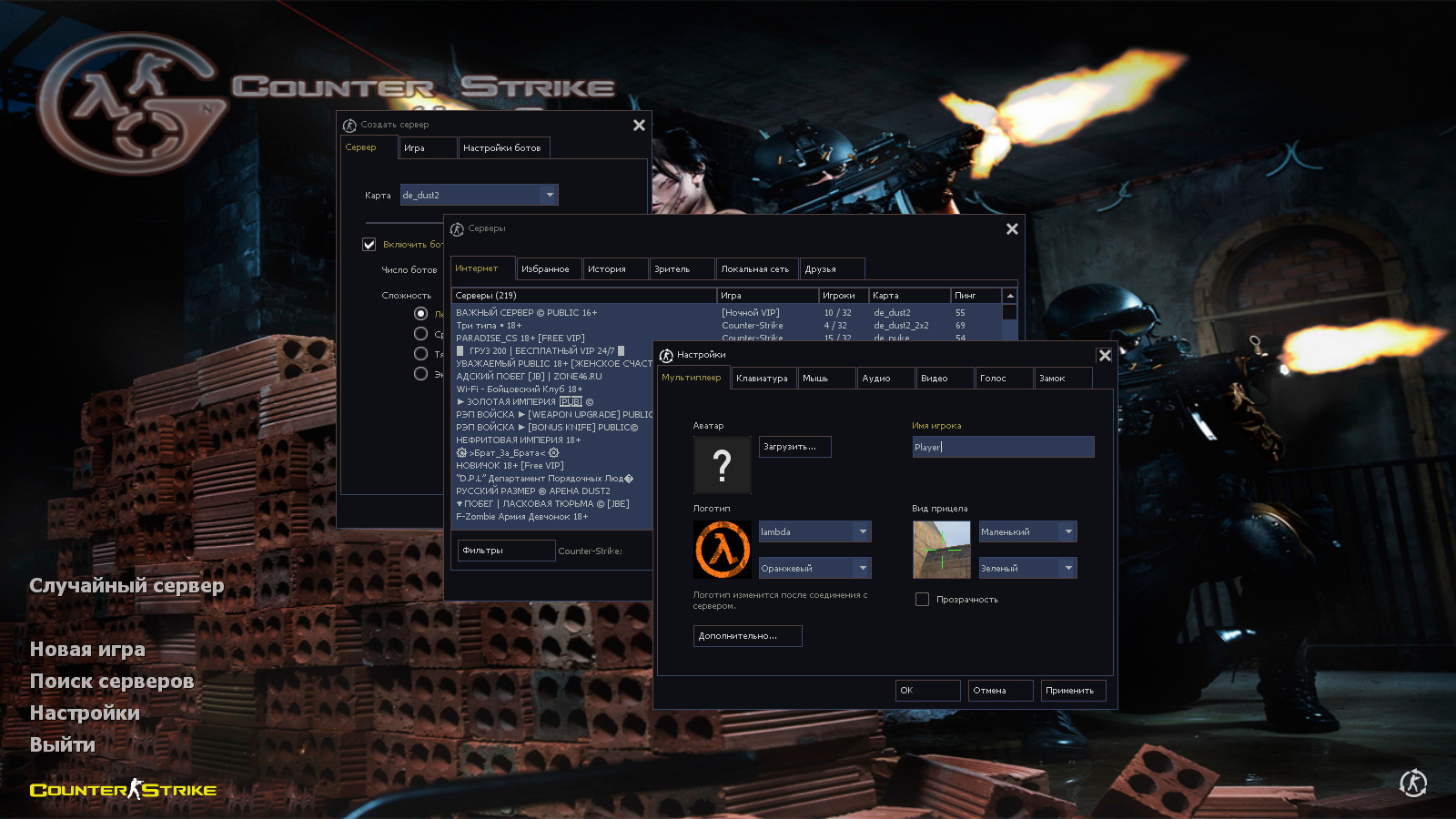The height and width of the screenshot is (819, 1456).
Task: Click the Серверы window title icon
Action: tap(457, 229)
